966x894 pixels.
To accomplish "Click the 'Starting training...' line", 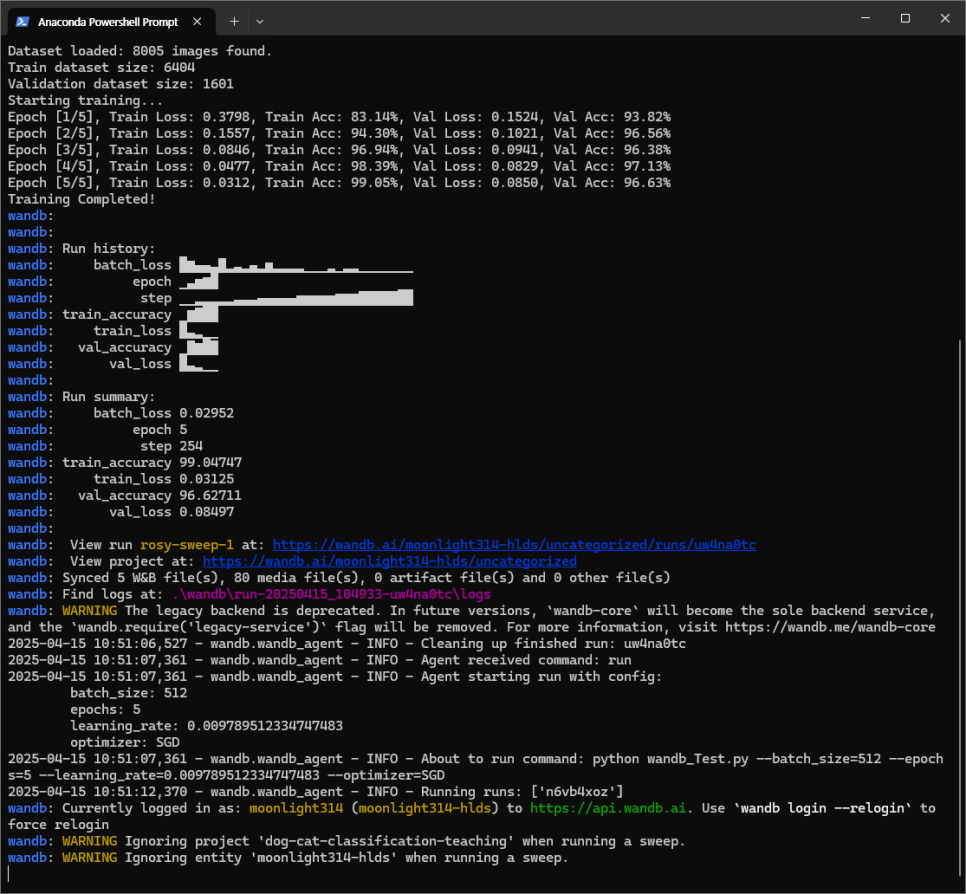I will tap(86, 100).
